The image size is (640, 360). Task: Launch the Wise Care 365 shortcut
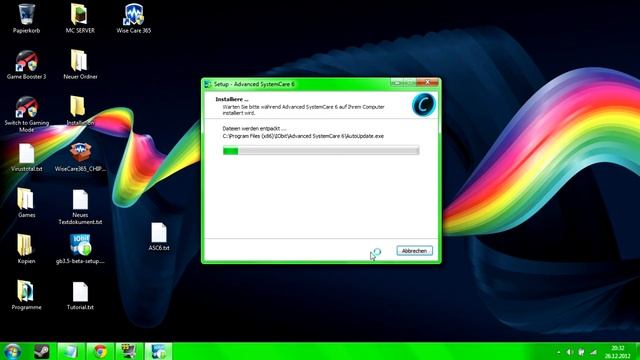tap(133, 18)
